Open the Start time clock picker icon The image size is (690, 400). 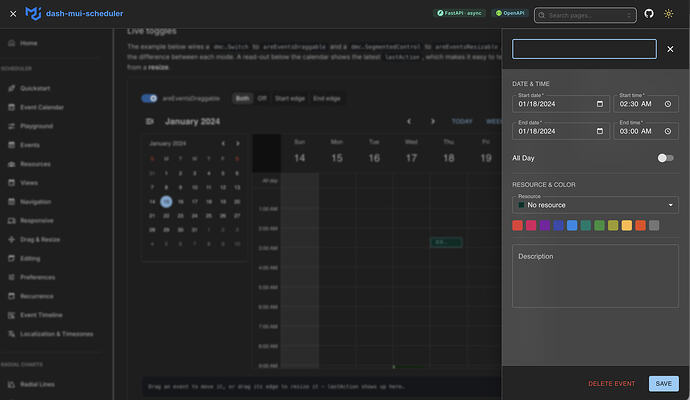click(x=668, y=104)
